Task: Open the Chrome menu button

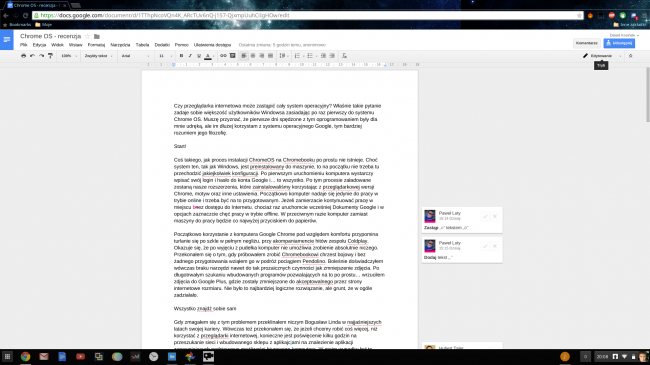Action: tap(644, 16)
